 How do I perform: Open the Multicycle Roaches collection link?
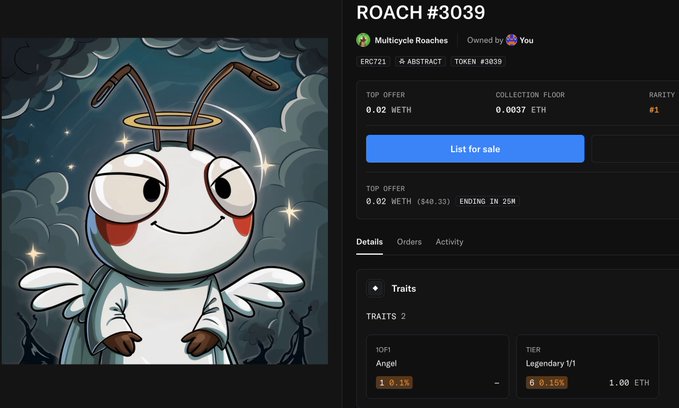411,40
